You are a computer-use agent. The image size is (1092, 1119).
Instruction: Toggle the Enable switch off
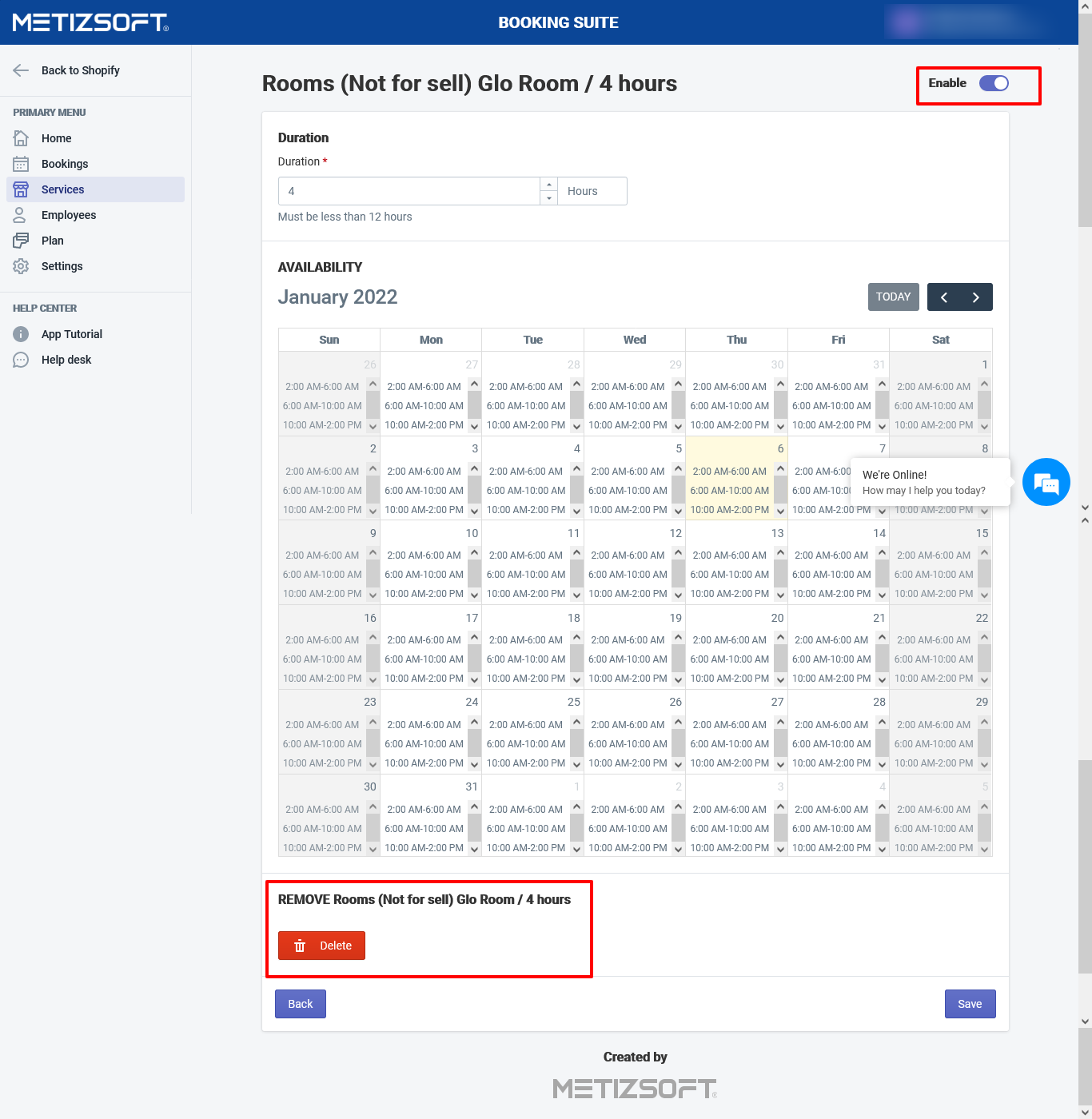(994, 83)
